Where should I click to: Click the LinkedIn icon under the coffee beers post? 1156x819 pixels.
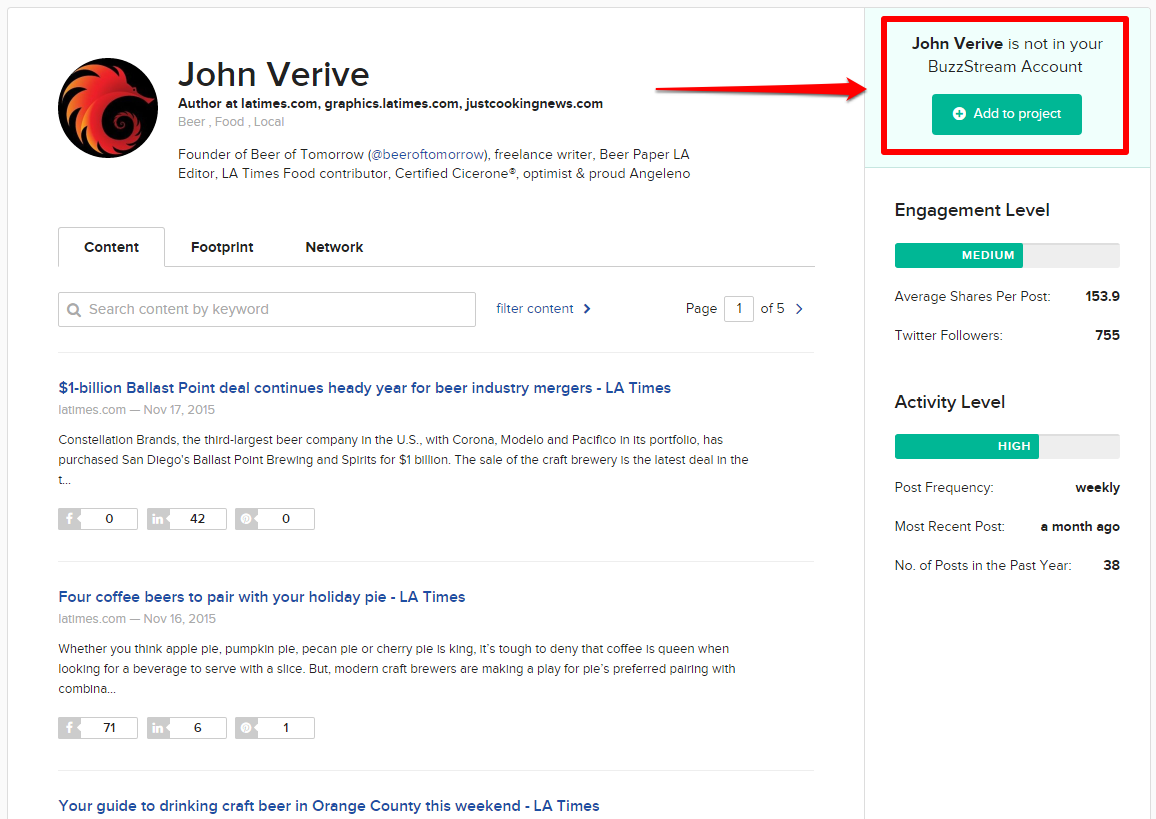(x=157, y=727)
